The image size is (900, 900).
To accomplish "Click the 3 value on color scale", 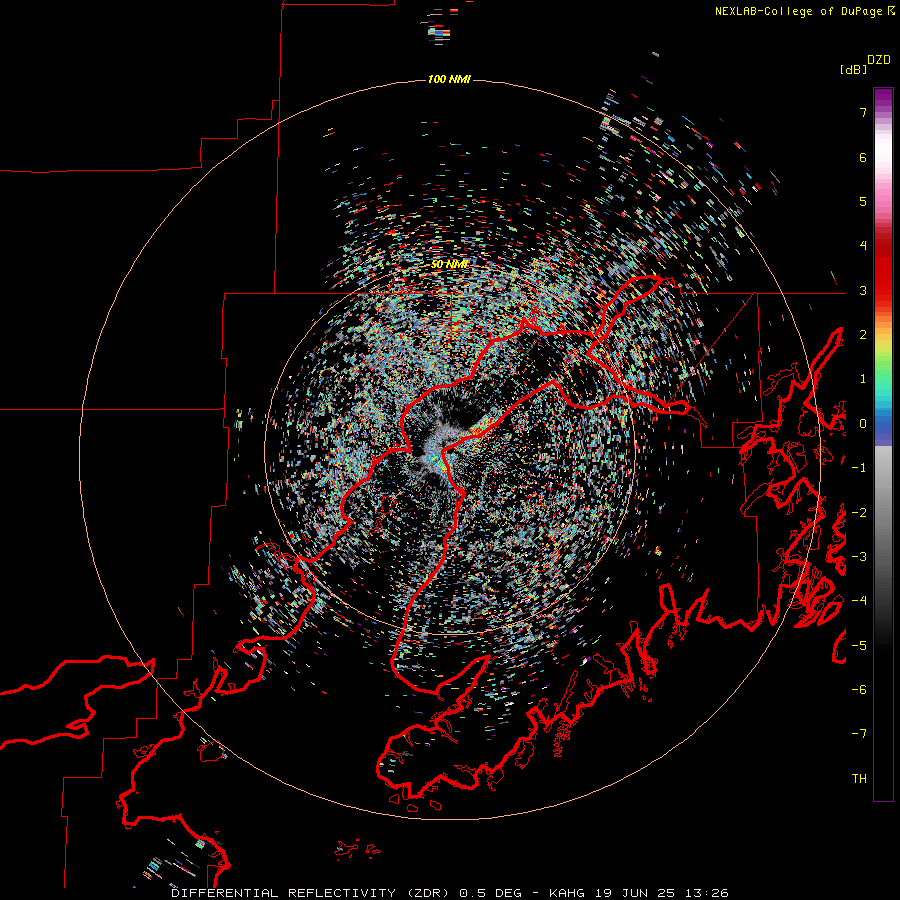I will (x=863, y=290).
